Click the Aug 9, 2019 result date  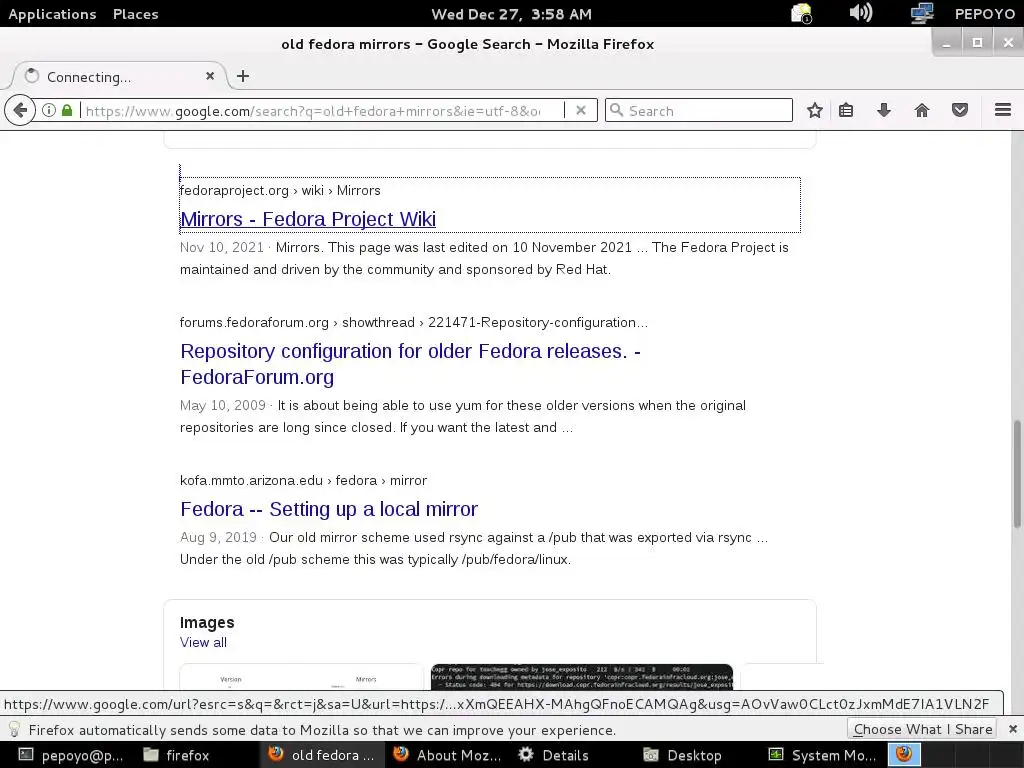tap(218, 537)
